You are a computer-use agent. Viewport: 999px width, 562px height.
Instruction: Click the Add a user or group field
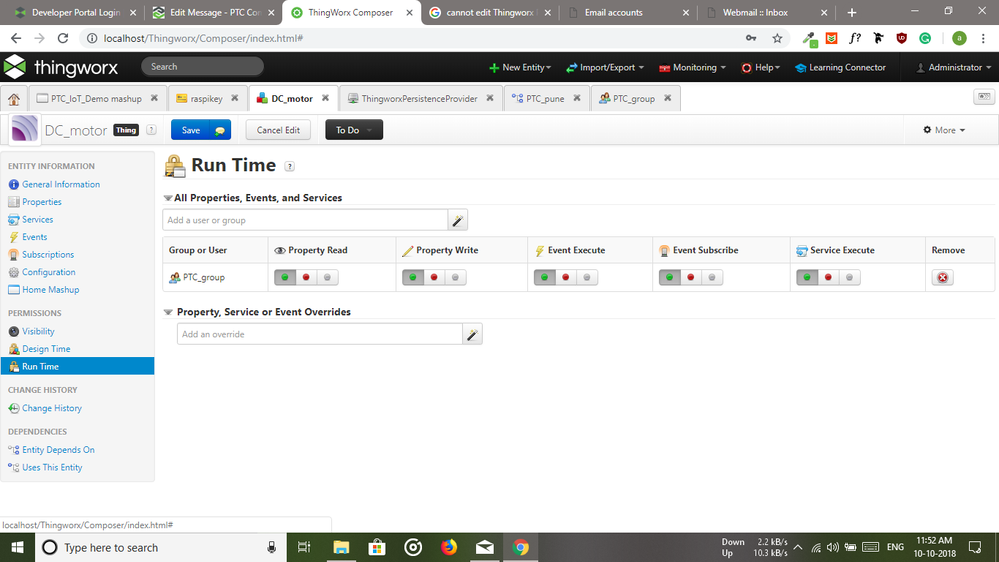tap(305, 220)
